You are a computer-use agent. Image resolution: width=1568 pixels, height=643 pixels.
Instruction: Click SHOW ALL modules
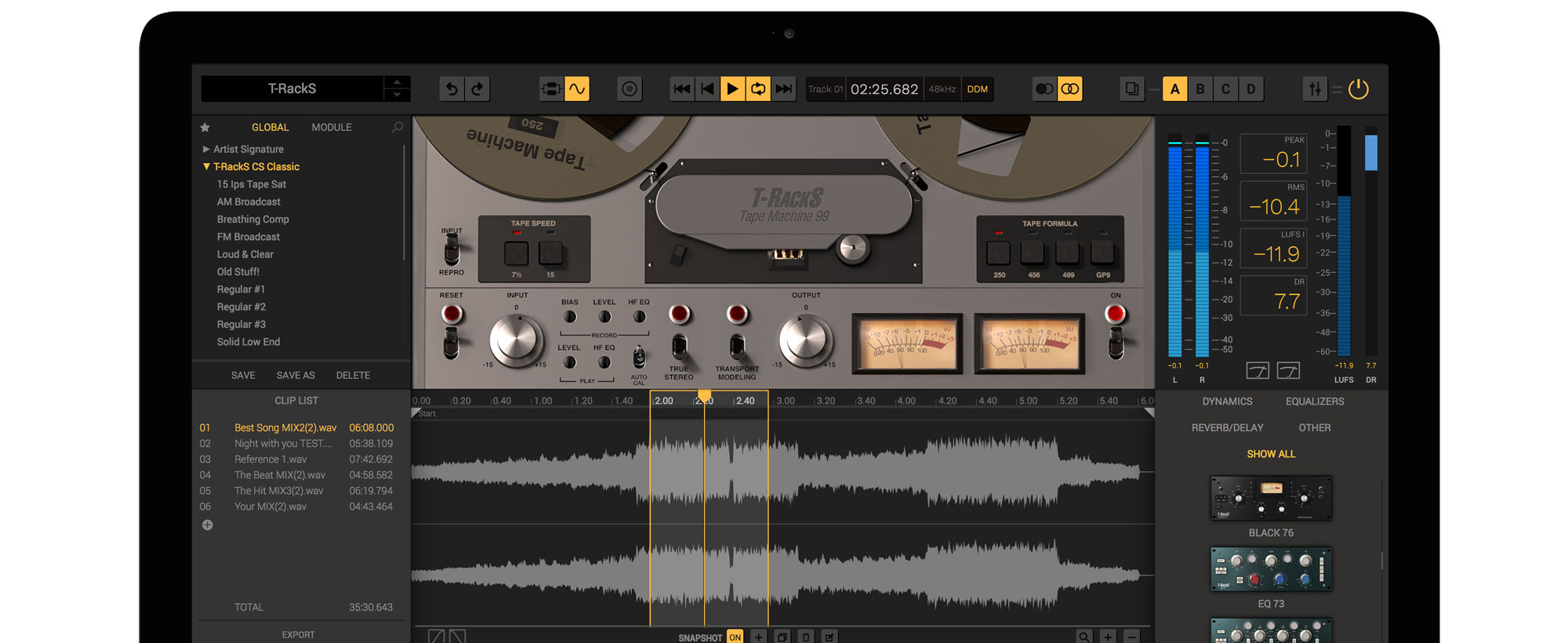[1271, 454]
